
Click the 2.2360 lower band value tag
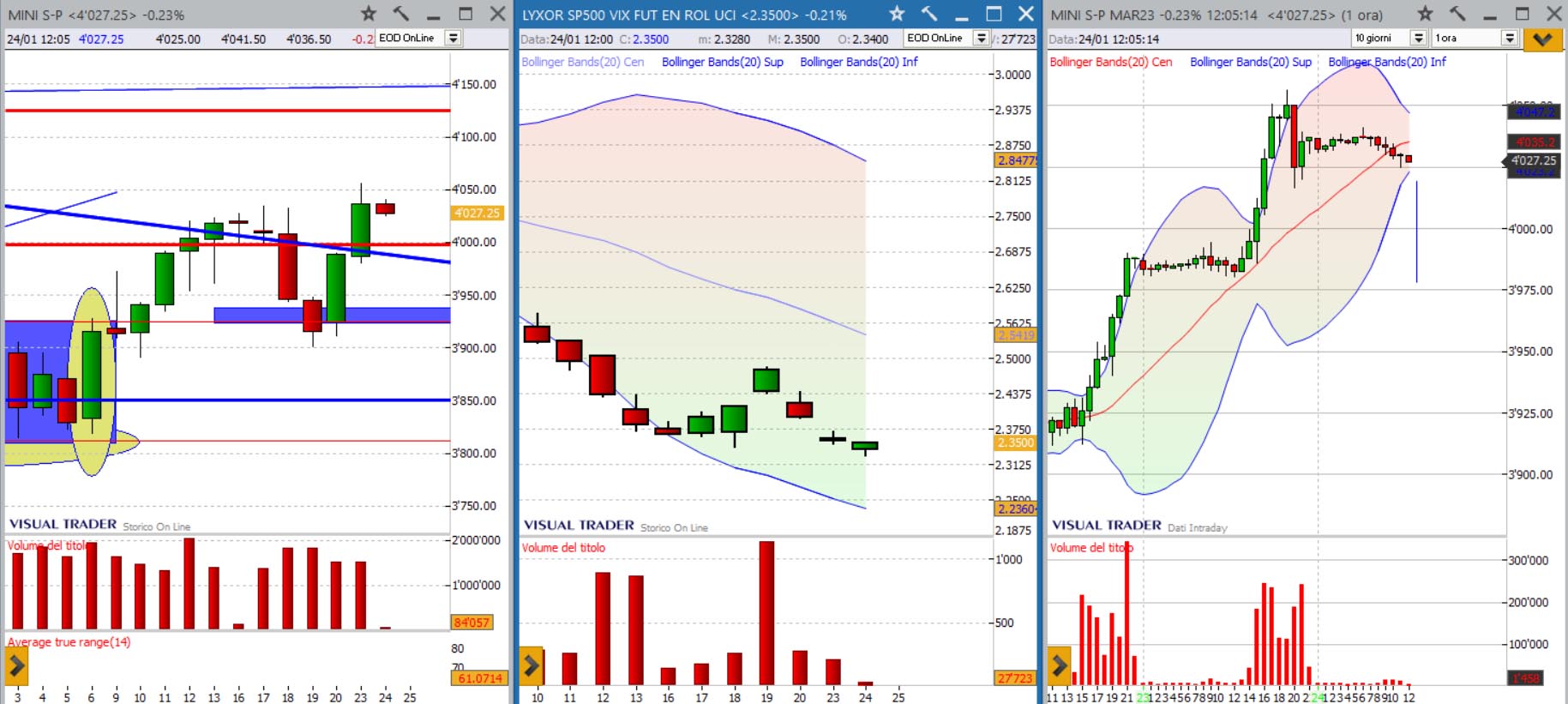[1016, 508]
